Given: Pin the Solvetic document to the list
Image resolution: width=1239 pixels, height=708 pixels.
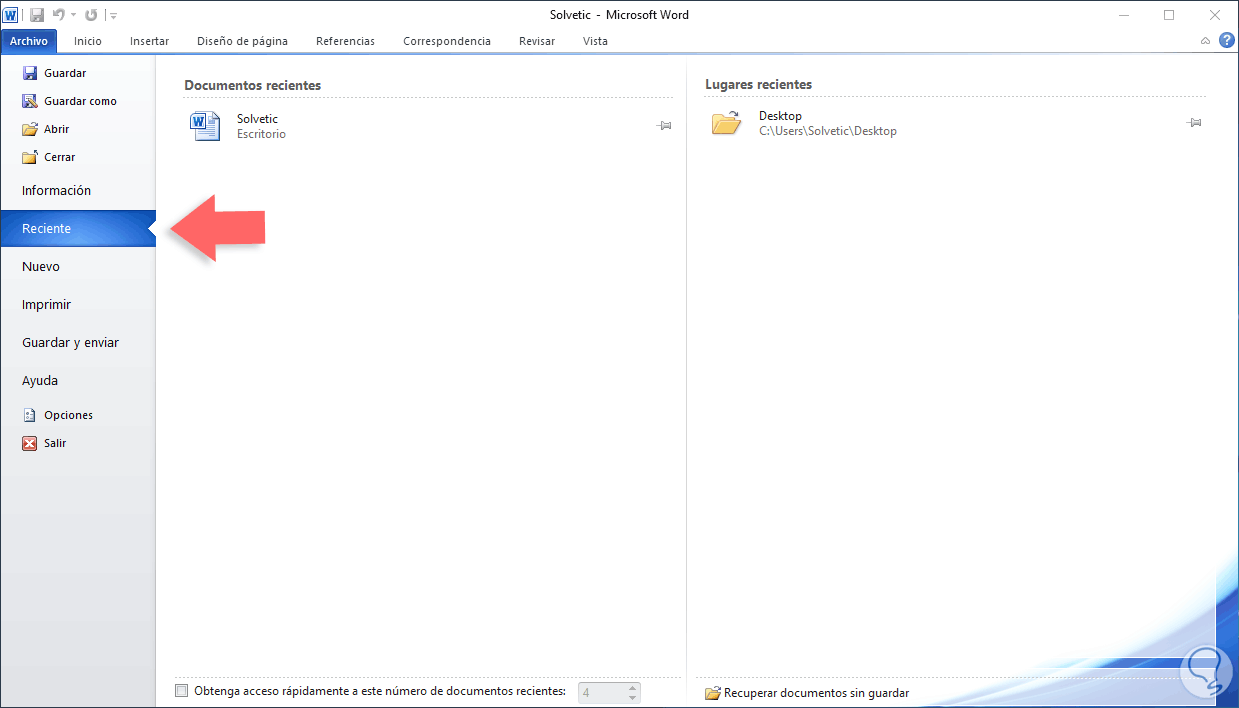Looking at the screenshot, I should (664, 126).
